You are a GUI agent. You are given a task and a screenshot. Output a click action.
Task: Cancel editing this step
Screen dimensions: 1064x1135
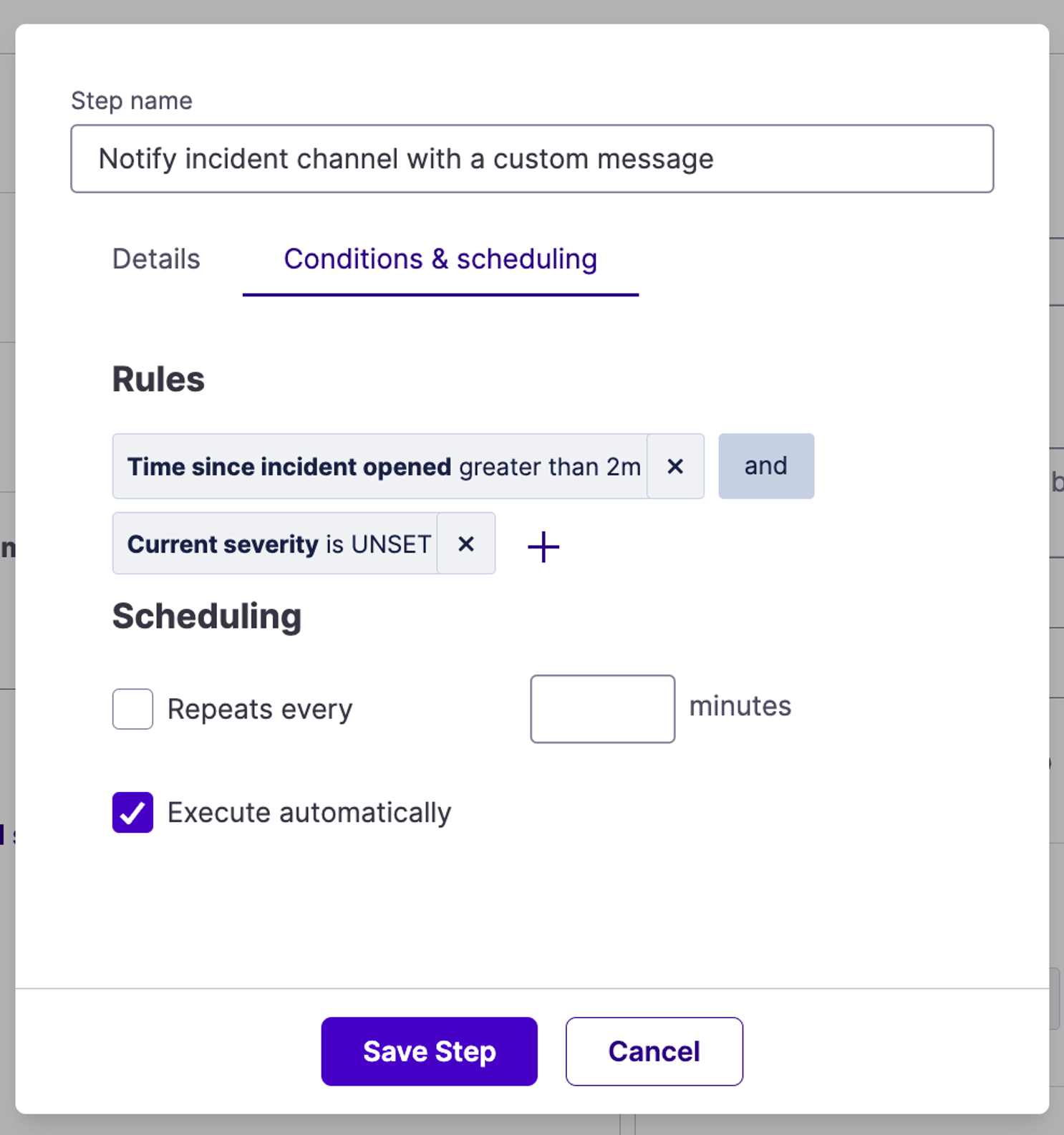click(x=654, y=1051)
